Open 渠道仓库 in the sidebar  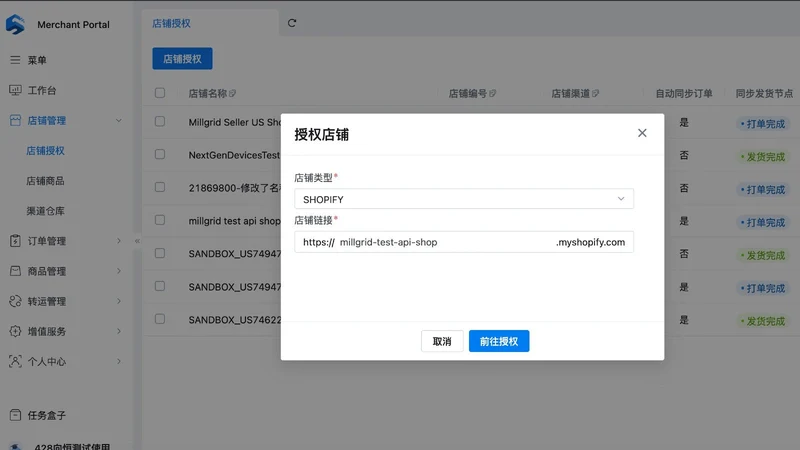45,211
